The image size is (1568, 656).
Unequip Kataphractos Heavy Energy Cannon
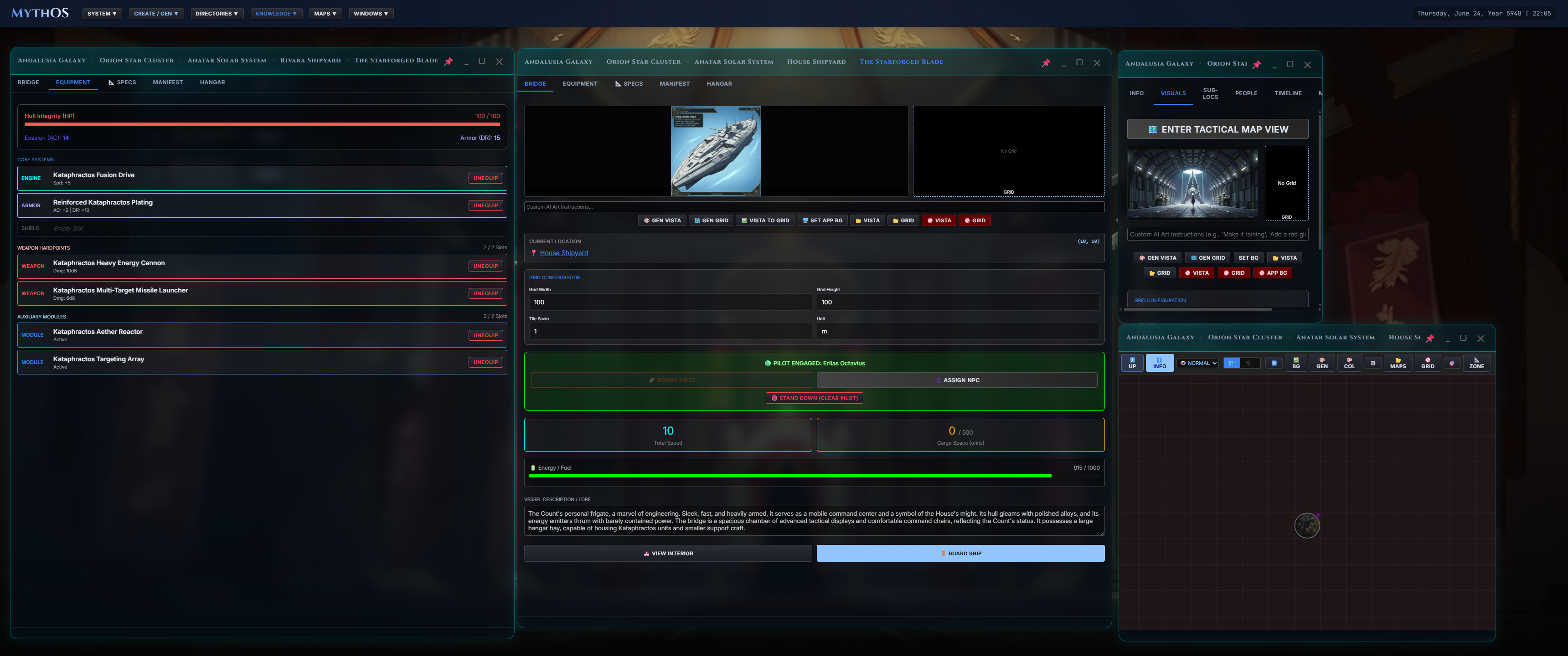(x=486, y=266)
